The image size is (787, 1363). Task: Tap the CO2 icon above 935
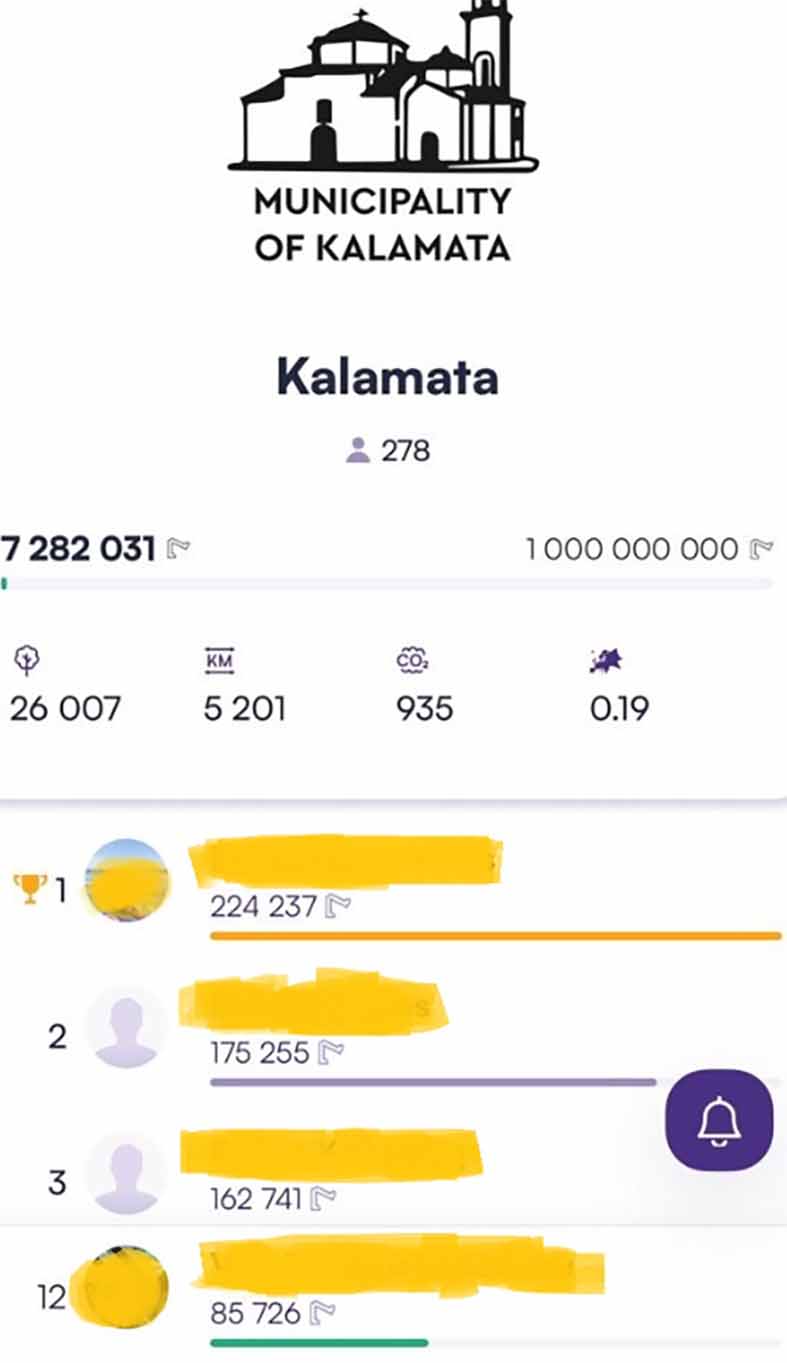409,659
